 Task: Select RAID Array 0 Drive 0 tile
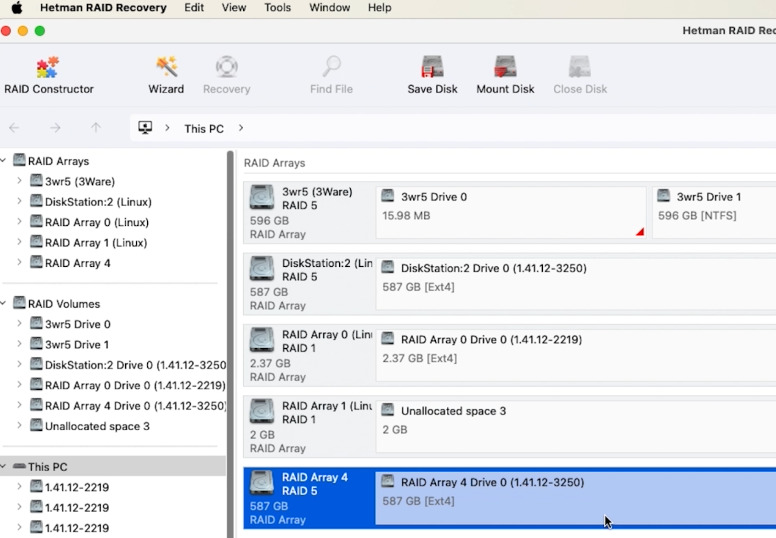[576, 355]
